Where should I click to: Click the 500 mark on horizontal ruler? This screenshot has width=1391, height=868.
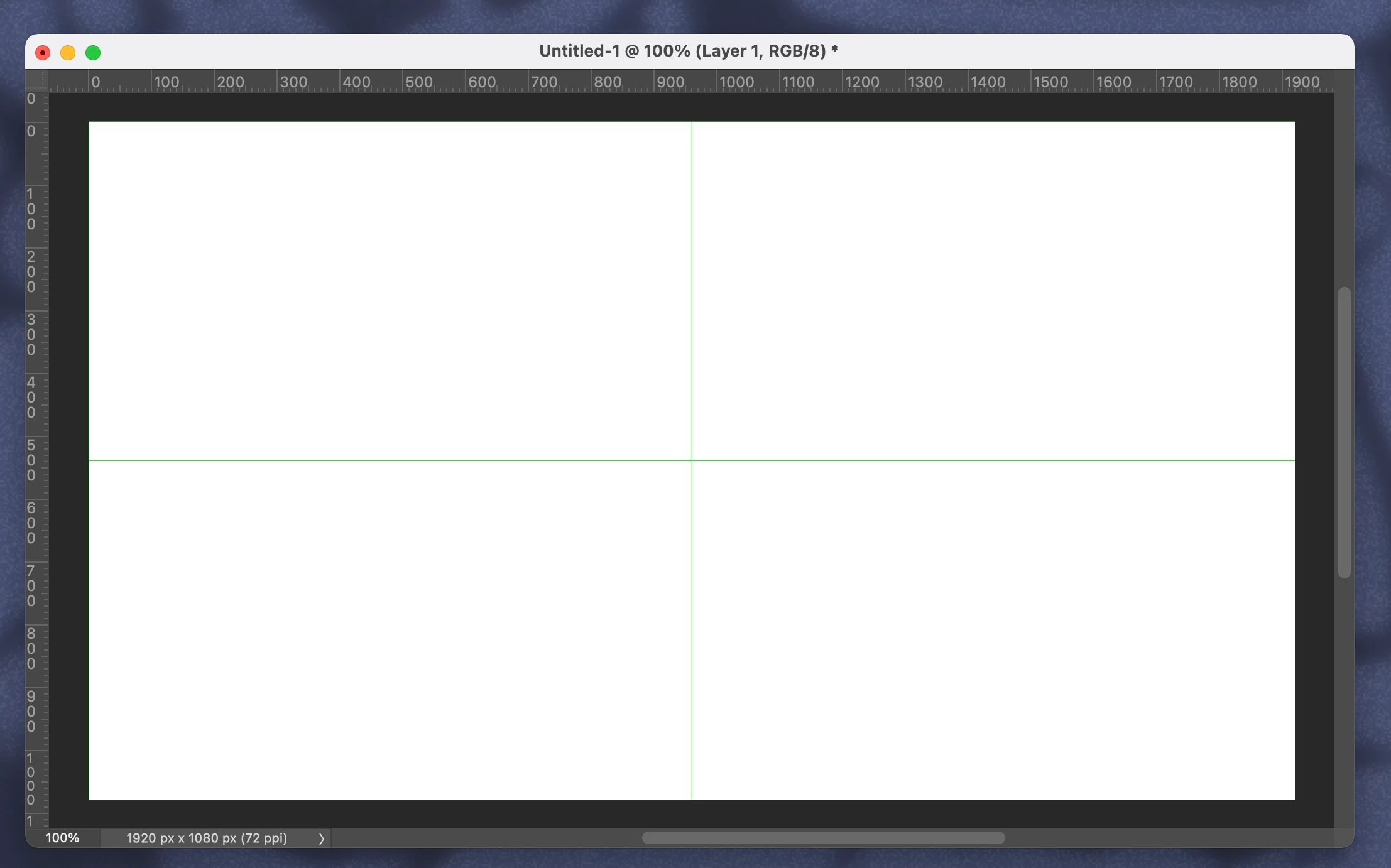click(418, 82)
